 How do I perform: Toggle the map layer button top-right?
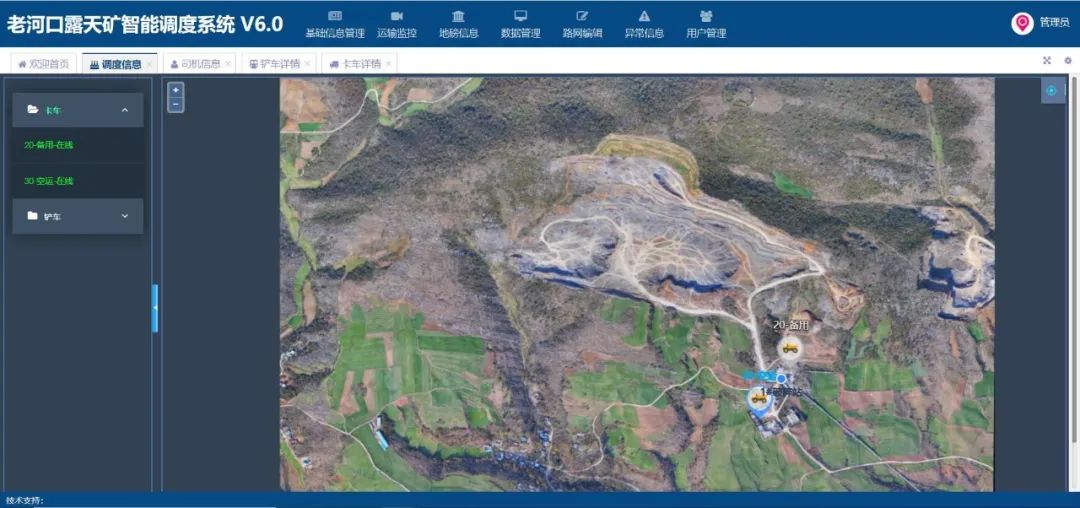(1051, 91)
